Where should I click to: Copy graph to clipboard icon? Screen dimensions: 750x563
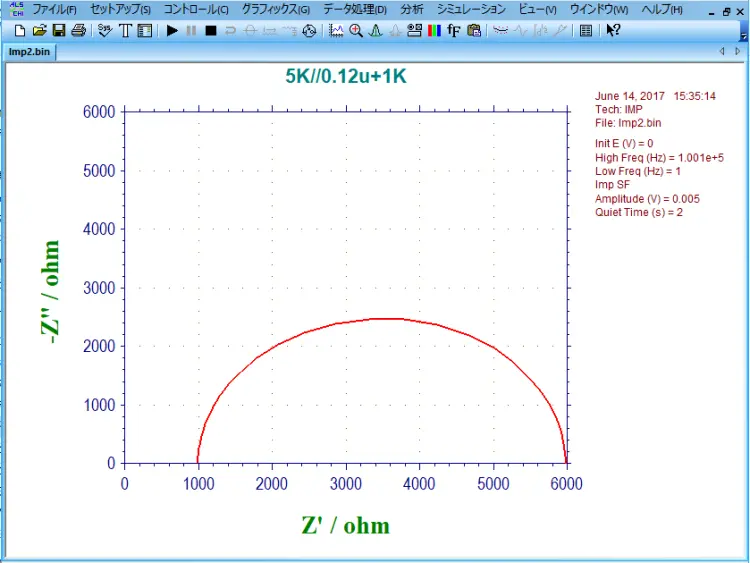point(474,31)
